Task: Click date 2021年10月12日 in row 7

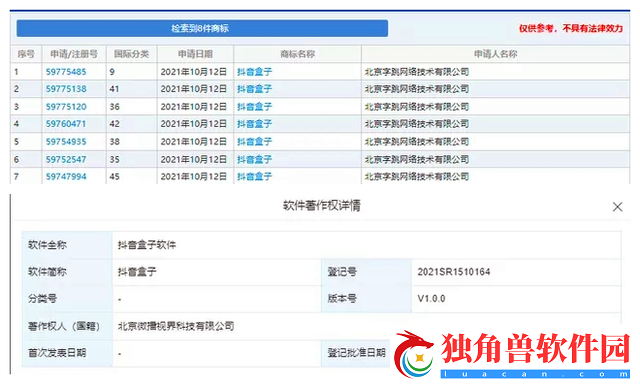Action: click(x=193, y=176)
